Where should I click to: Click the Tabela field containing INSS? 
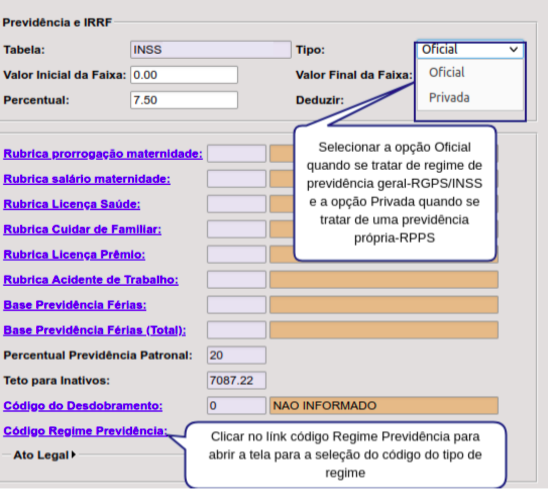[210, 50]
